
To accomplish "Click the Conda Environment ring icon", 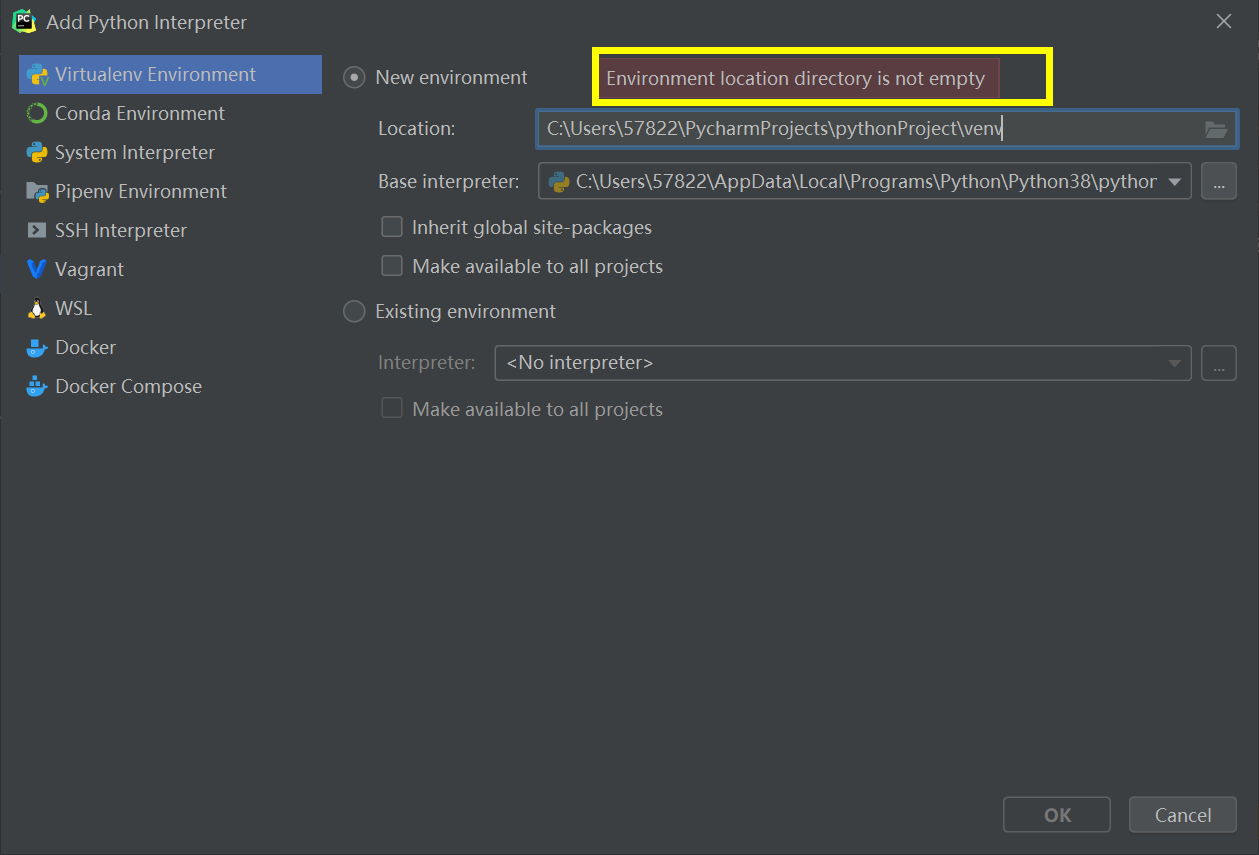I will coord(37,114).
